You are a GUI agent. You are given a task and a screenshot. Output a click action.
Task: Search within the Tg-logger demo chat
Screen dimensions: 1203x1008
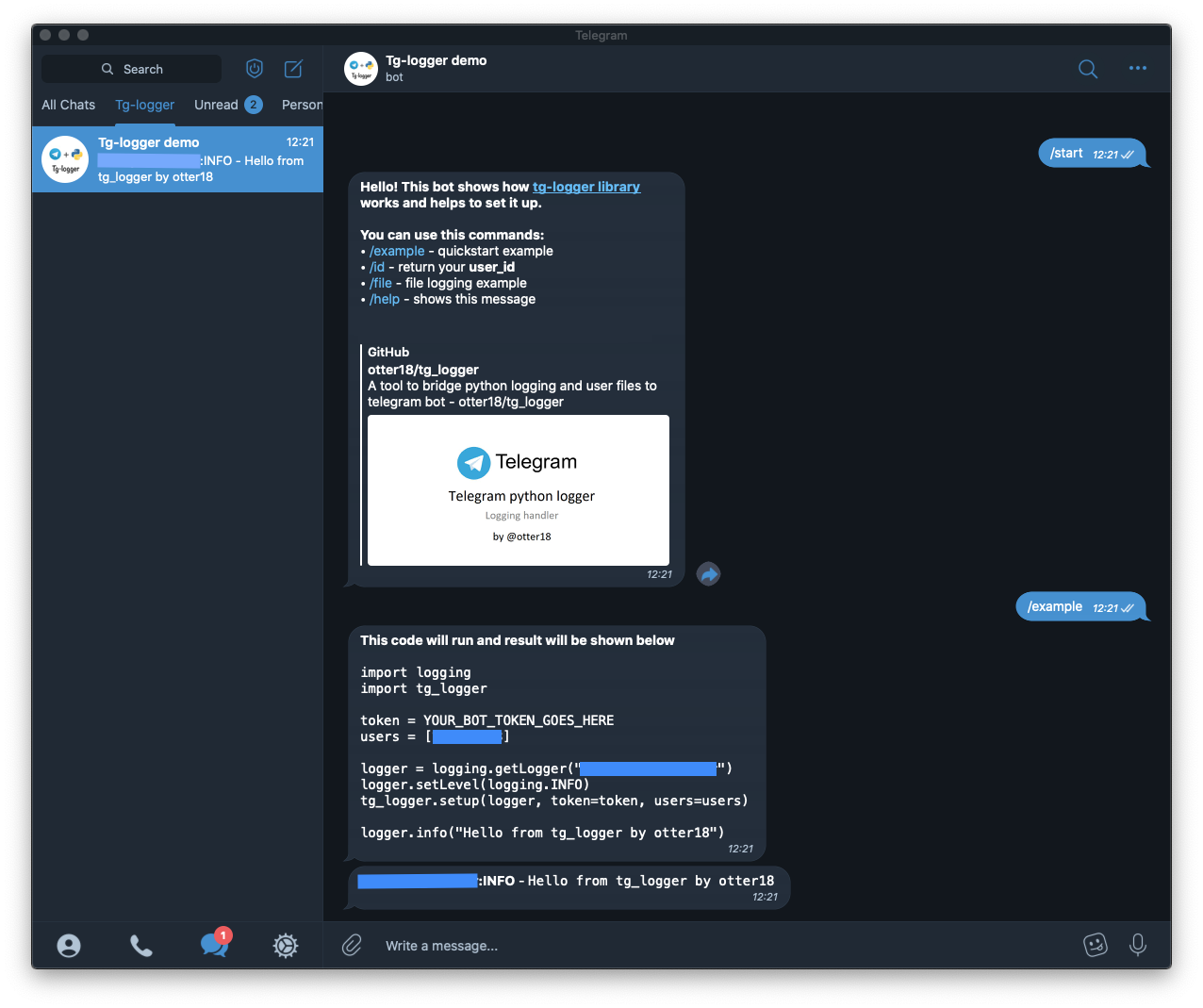(x=1088, y=68)
